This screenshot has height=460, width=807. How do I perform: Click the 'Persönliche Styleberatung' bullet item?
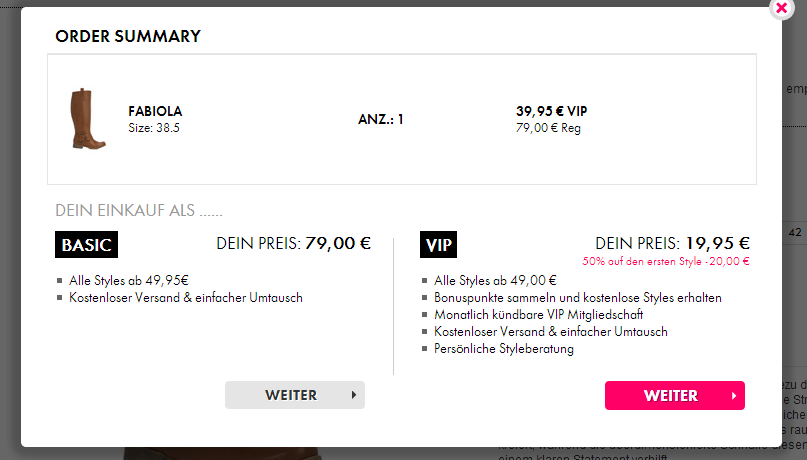(504, 349)
